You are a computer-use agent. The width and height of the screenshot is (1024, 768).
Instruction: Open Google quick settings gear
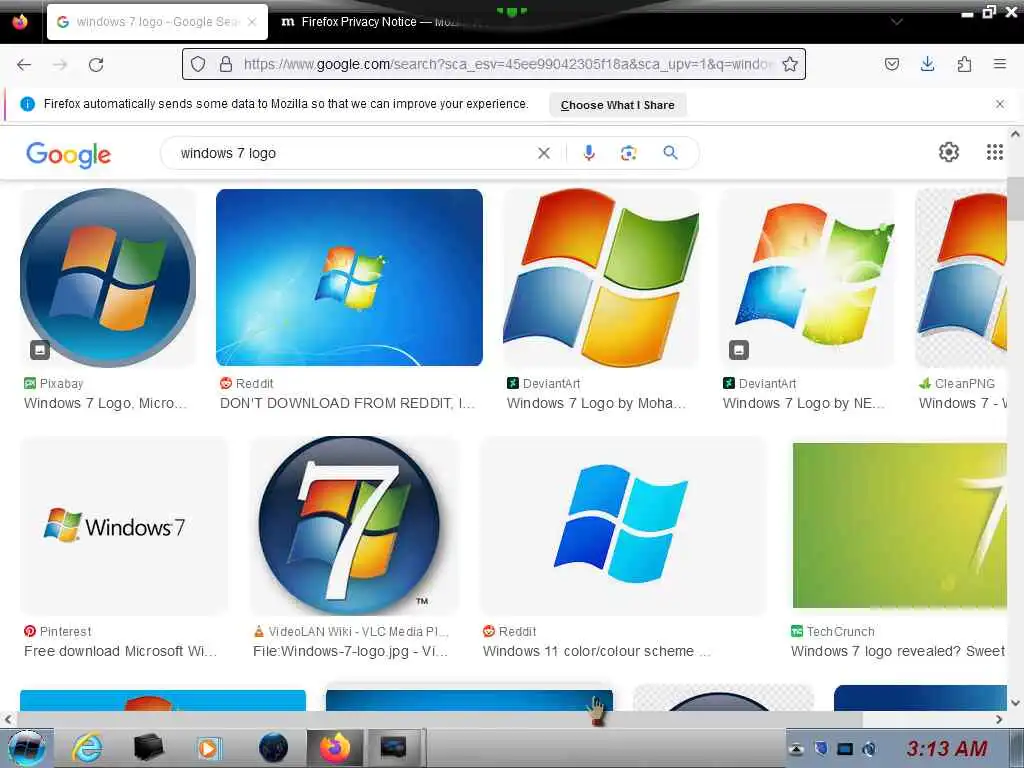949,152
